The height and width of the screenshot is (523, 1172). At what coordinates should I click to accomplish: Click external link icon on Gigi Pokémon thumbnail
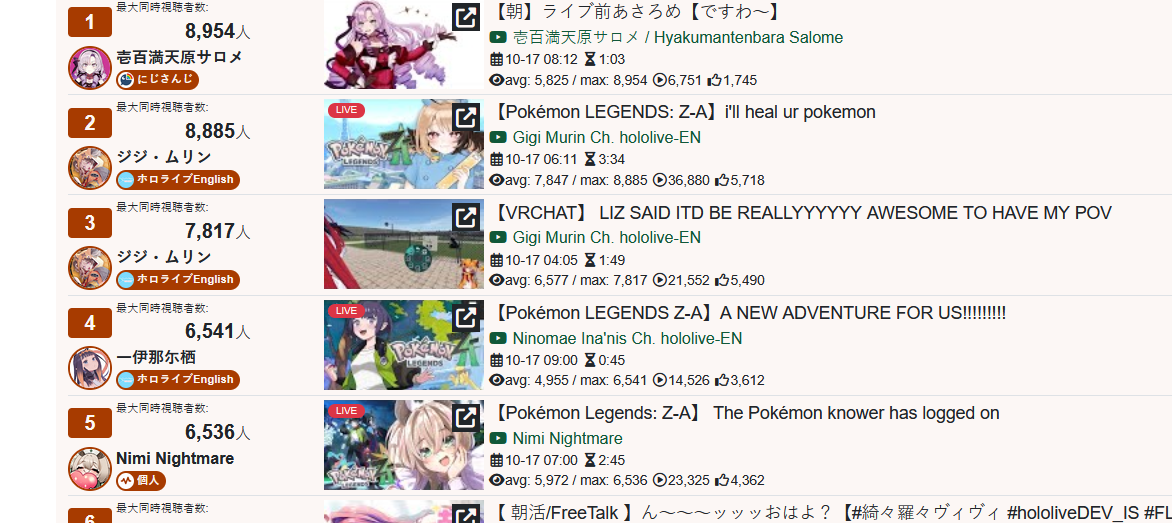466,117
